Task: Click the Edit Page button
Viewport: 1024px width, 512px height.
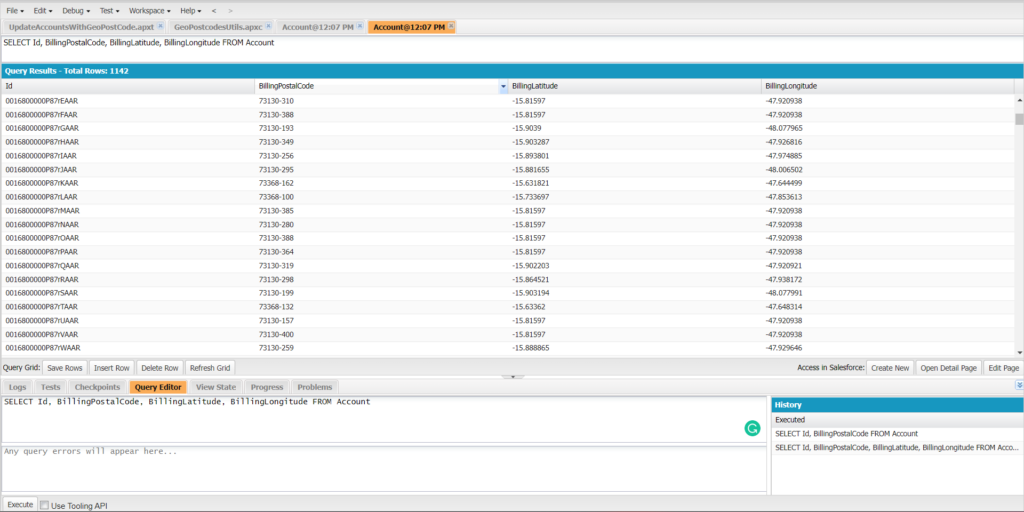Action: [1003, 368]
